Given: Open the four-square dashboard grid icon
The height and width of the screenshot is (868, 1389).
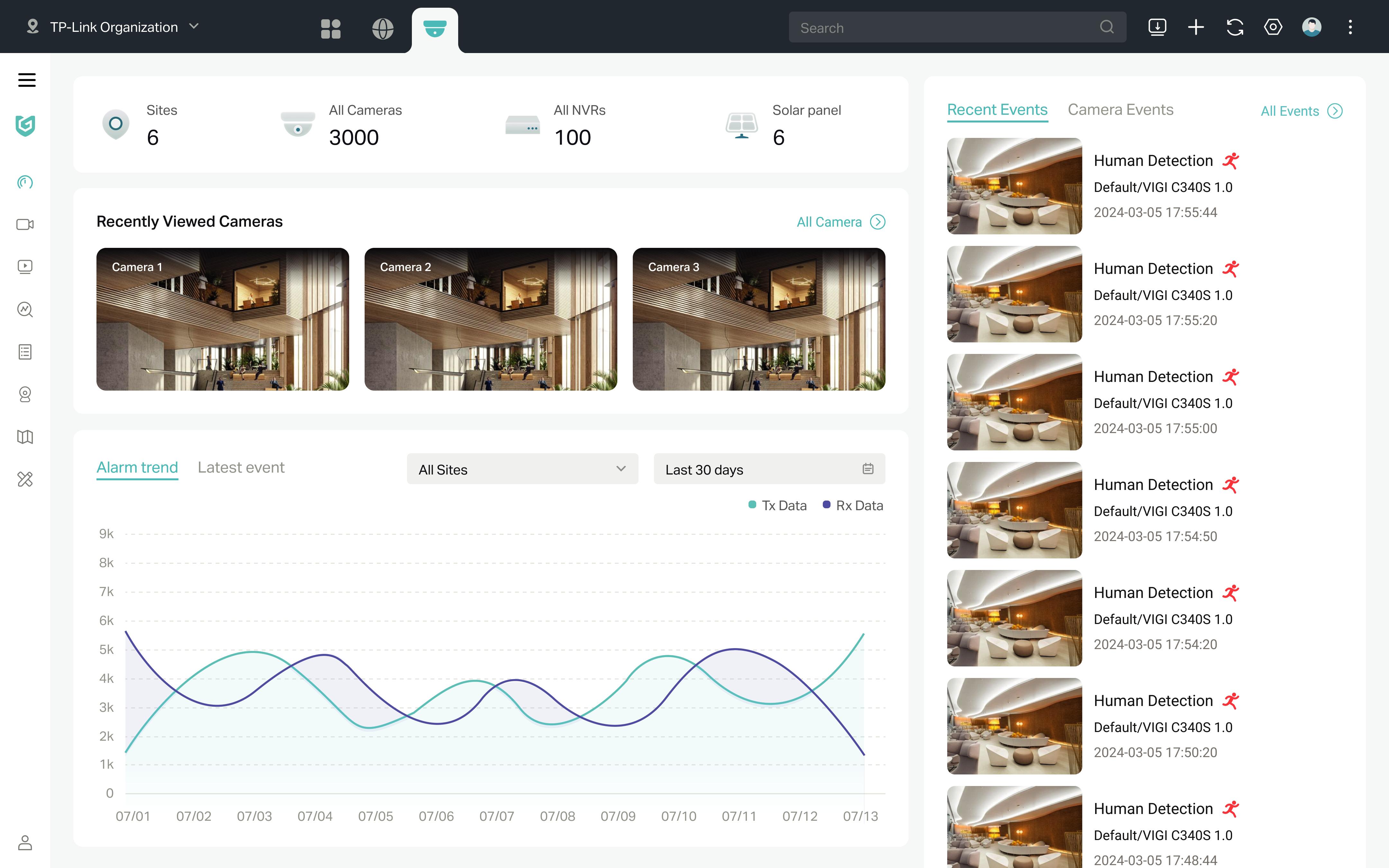Looking at the screenshot, I should pyautogui.click(x=331, y=28).
